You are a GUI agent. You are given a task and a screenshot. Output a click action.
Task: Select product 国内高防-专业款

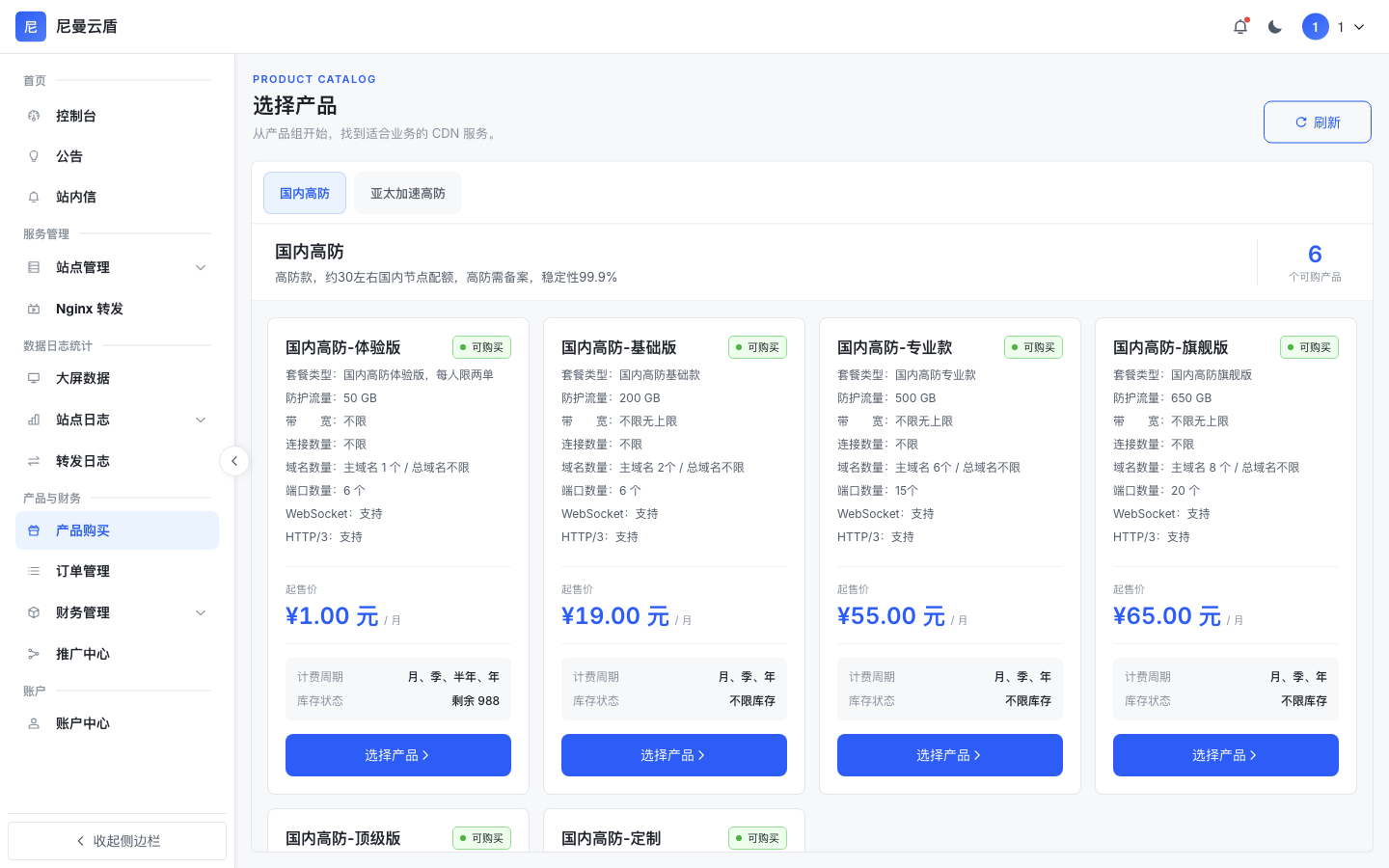coord(950,755)
